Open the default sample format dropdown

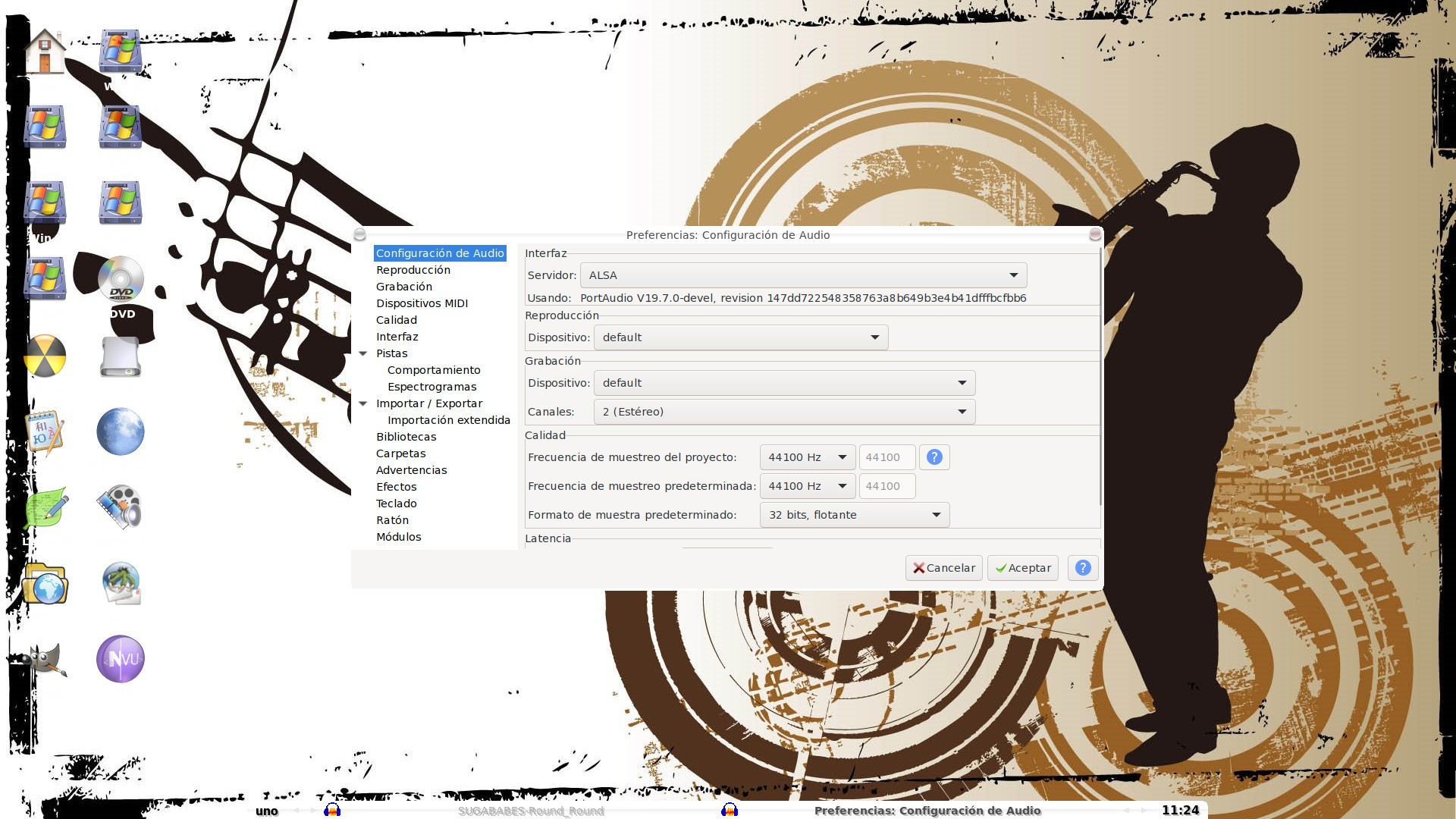tap(854, 515)
